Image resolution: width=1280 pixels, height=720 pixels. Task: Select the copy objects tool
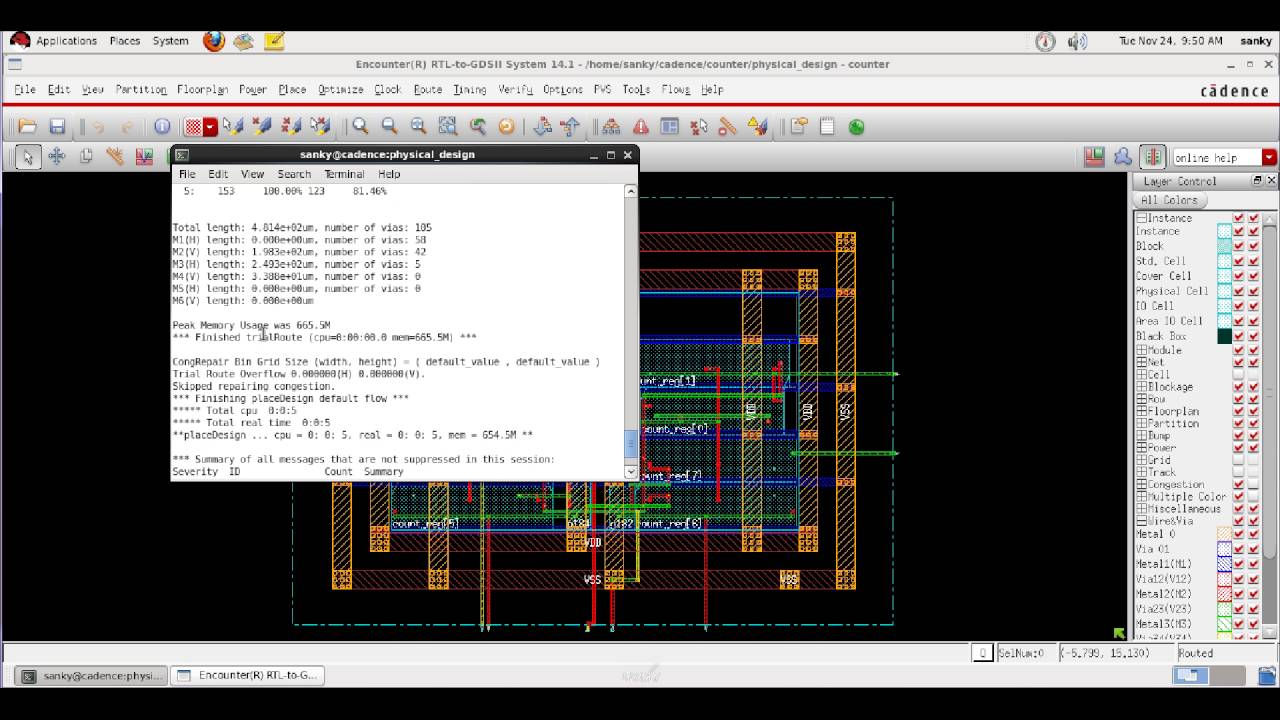[86, 156]
